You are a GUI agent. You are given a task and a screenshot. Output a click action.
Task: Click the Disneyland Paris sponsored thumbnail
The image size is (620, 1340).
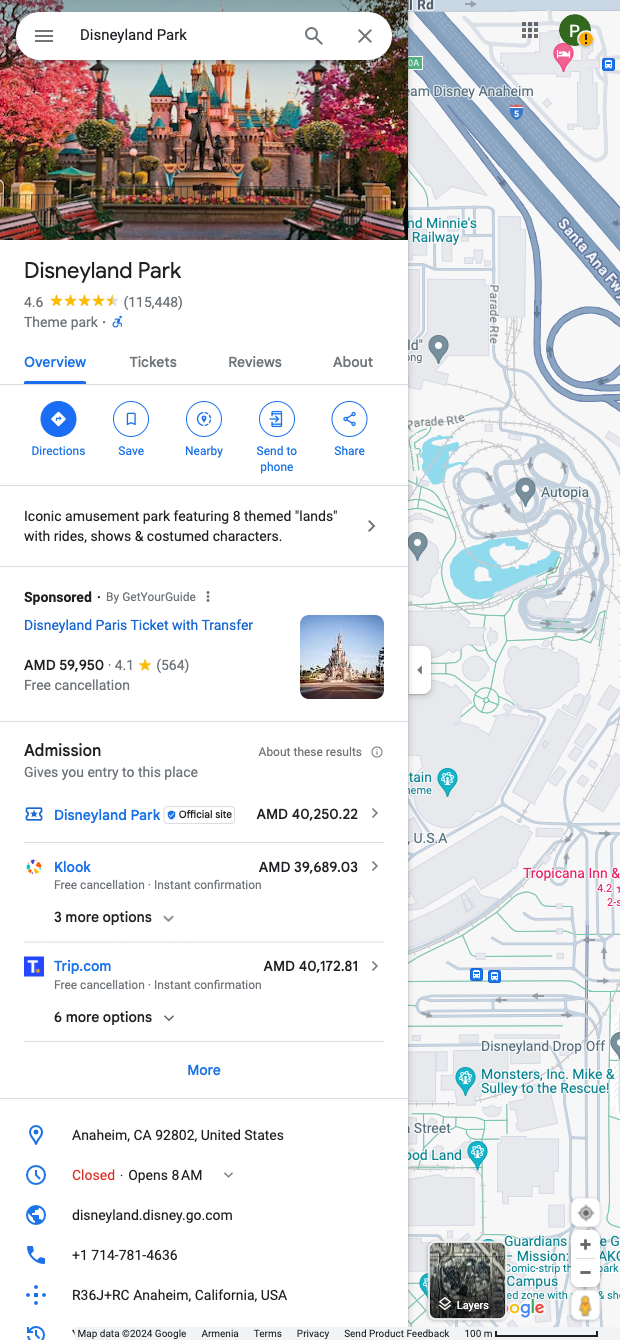(342, 657)
